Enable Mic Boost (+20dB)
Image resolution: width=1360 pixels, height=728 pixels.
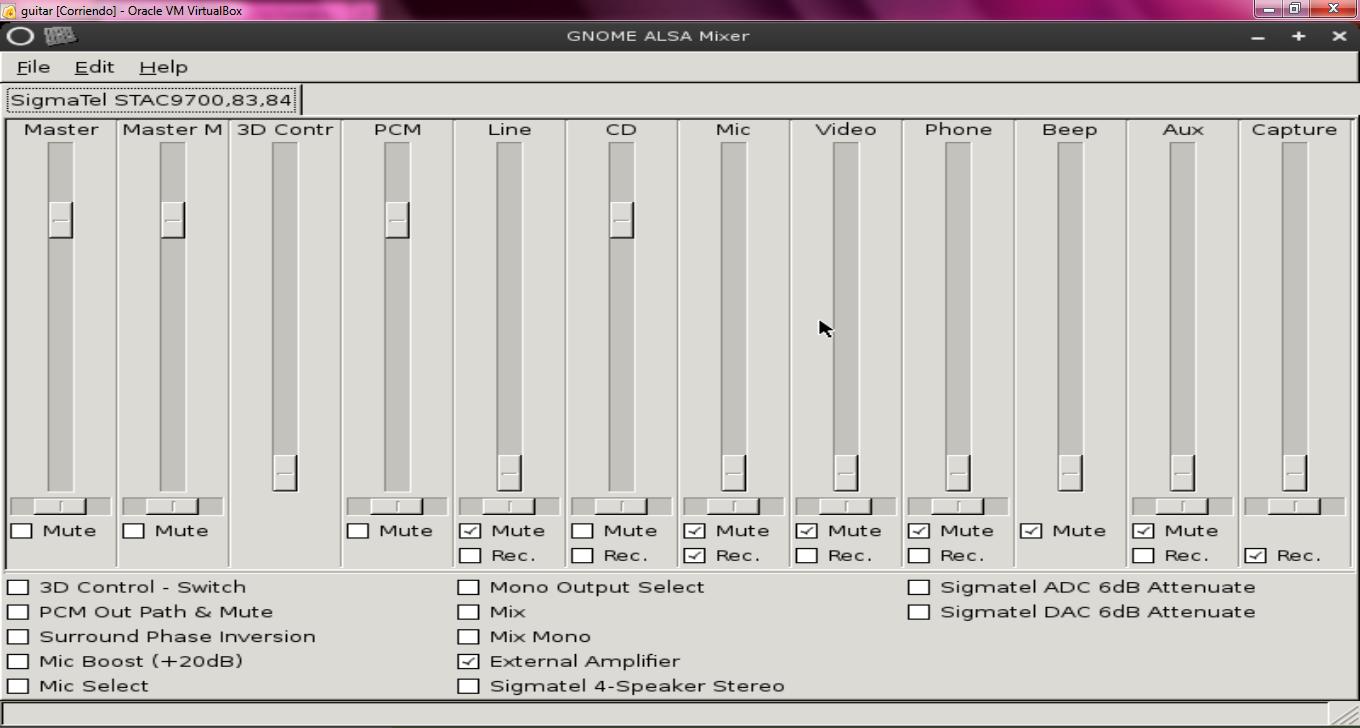(x=18, y=662)
